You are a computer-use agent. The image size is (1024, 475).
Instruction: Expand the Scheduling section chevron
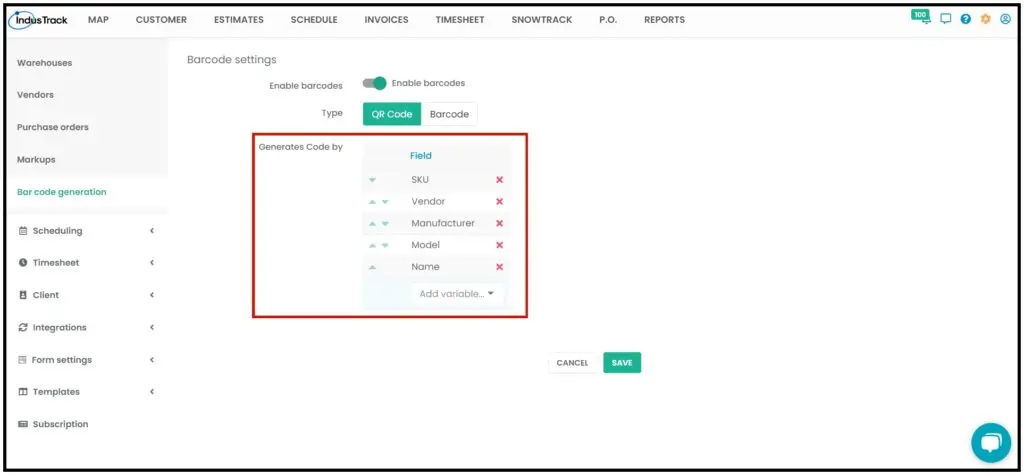pos(152,231)
